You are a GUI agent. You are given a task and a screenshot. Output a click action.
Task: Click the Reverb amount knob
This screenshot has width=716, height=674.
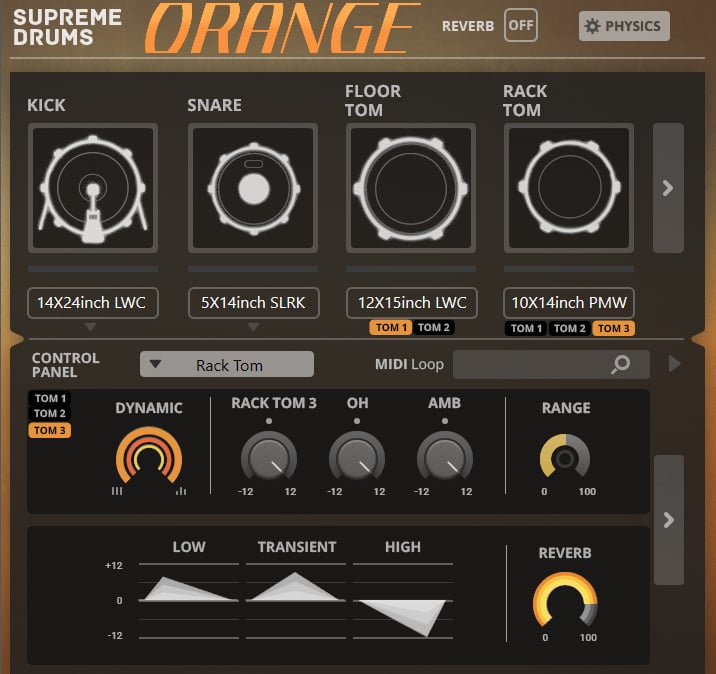tap(565, 603)
